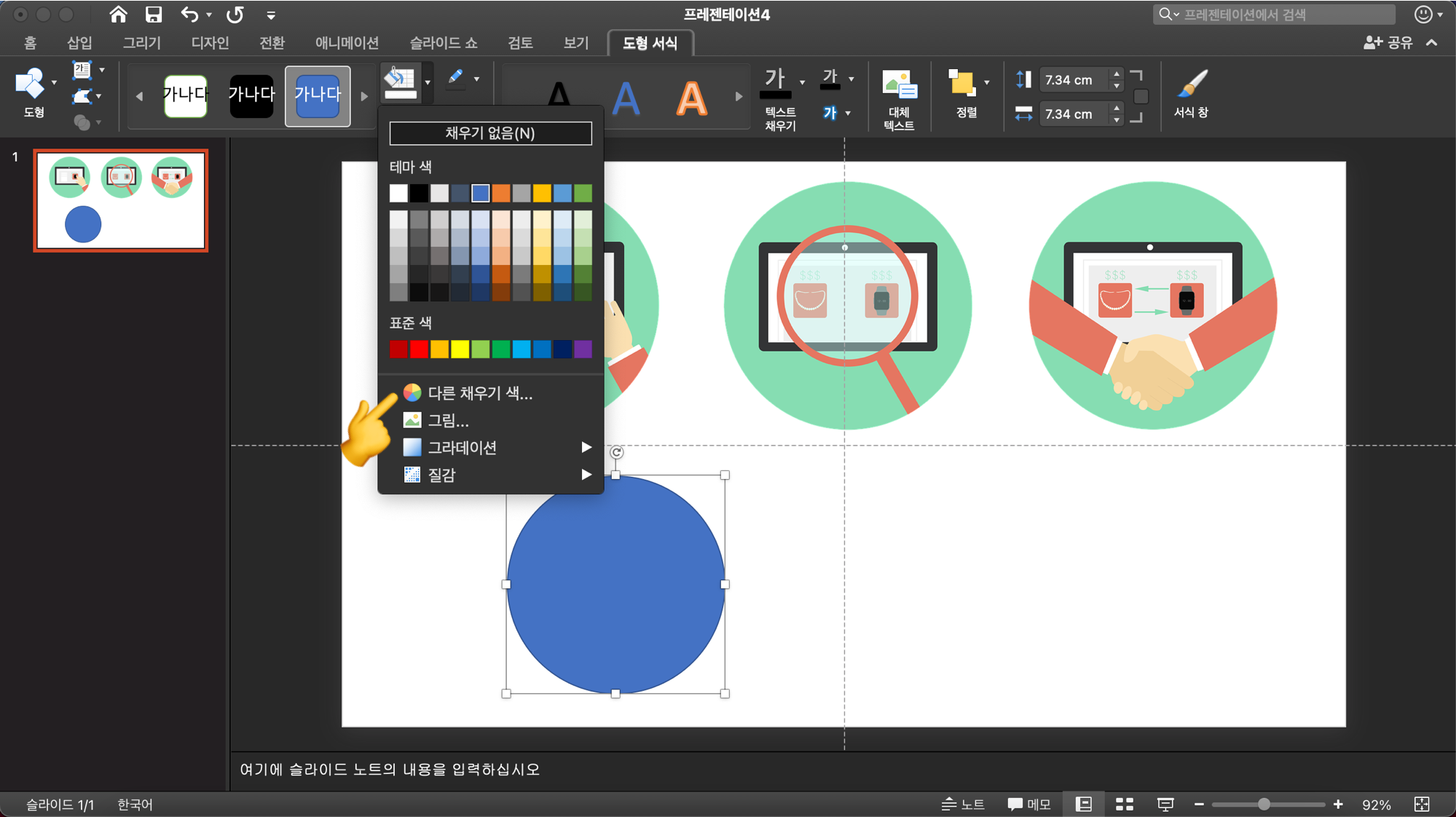
Task: Click the Save icon in title bar
Action: tap(153, 15)
